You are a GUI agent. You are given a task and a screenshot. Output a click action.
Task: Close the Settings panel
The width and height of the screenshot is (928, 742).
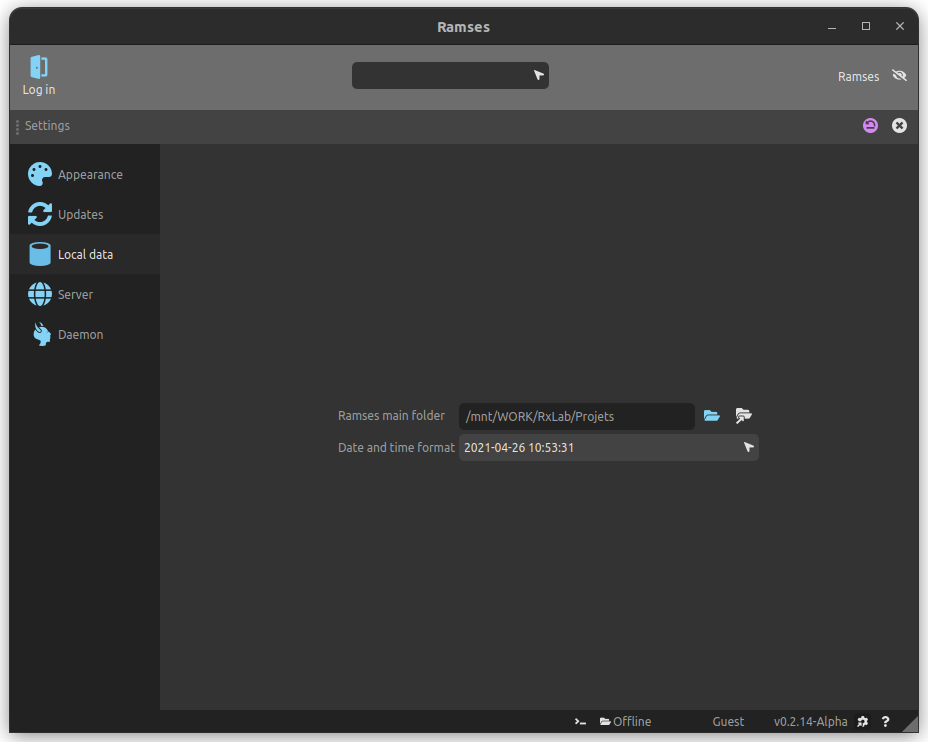(899, 125)
